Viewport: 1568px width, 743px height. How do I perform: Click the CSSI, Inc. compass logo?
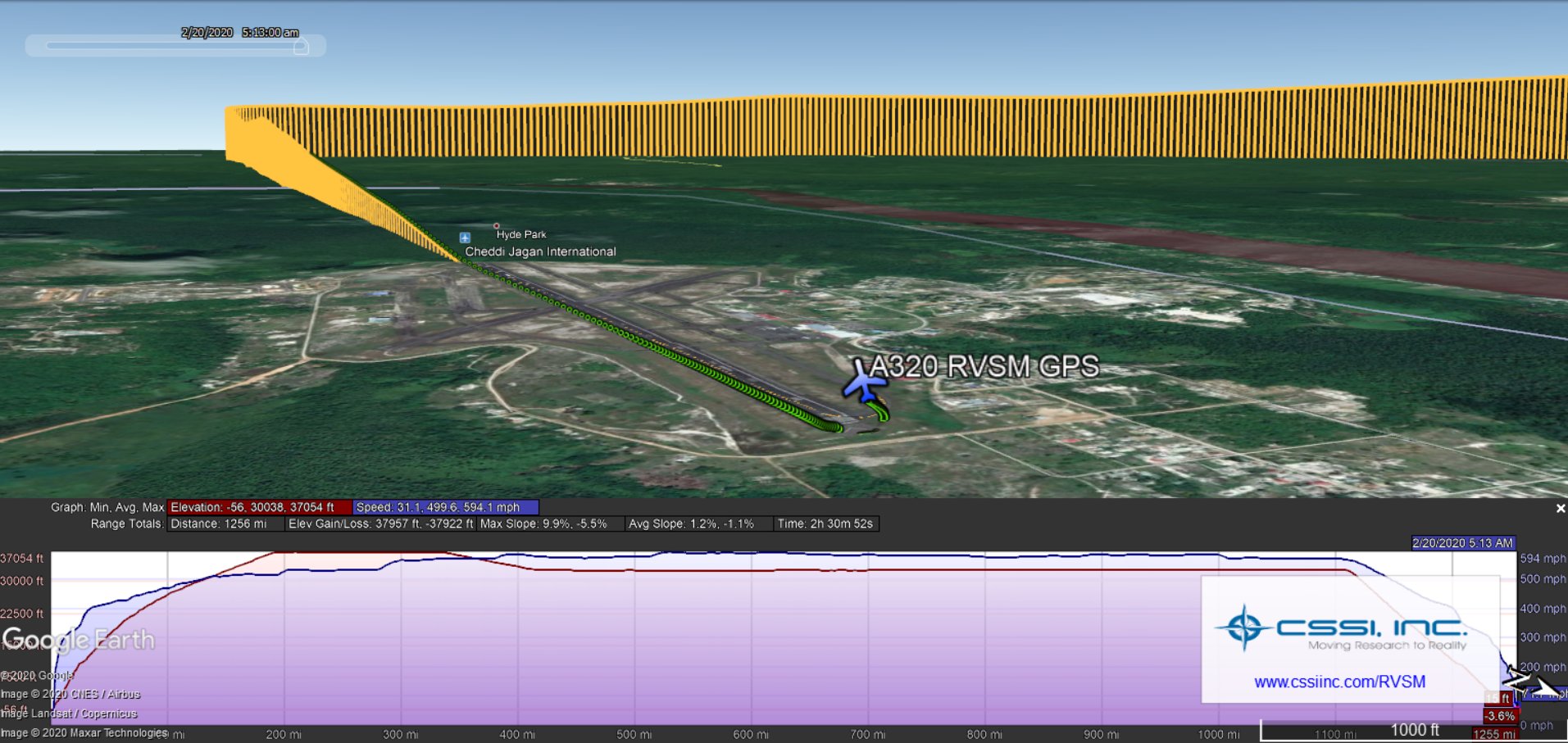tap(1244, 627)
